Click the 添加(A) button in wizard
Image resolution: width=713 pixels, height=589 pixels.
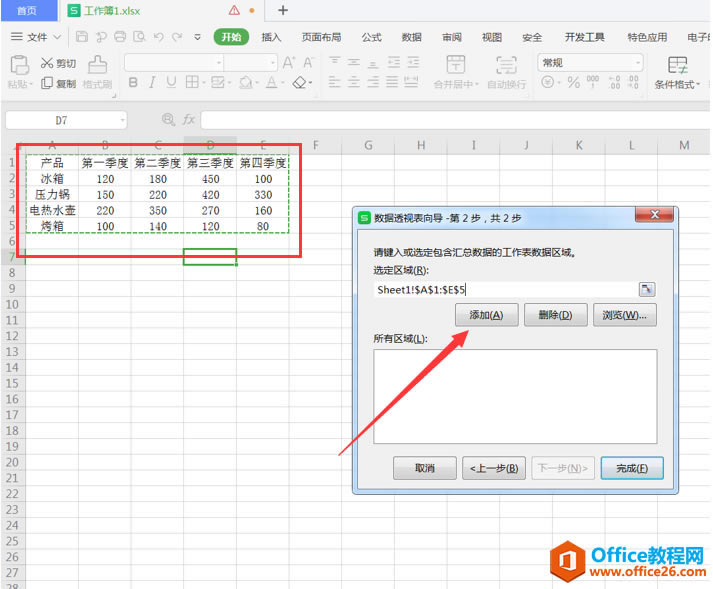487,315
